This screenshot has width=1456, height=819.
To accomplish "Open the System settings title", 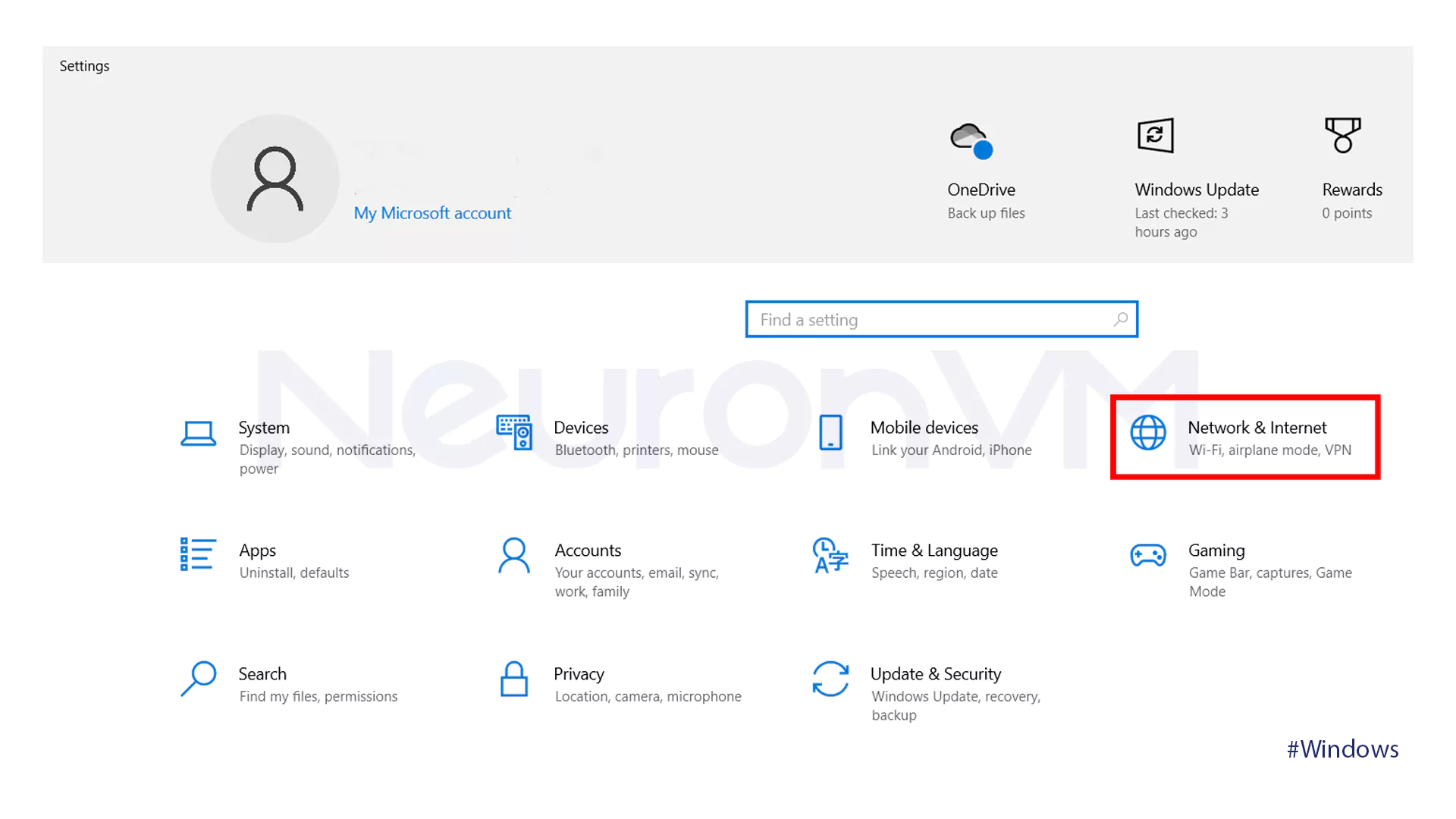I will pyautogui.click(x=264, y=428).
